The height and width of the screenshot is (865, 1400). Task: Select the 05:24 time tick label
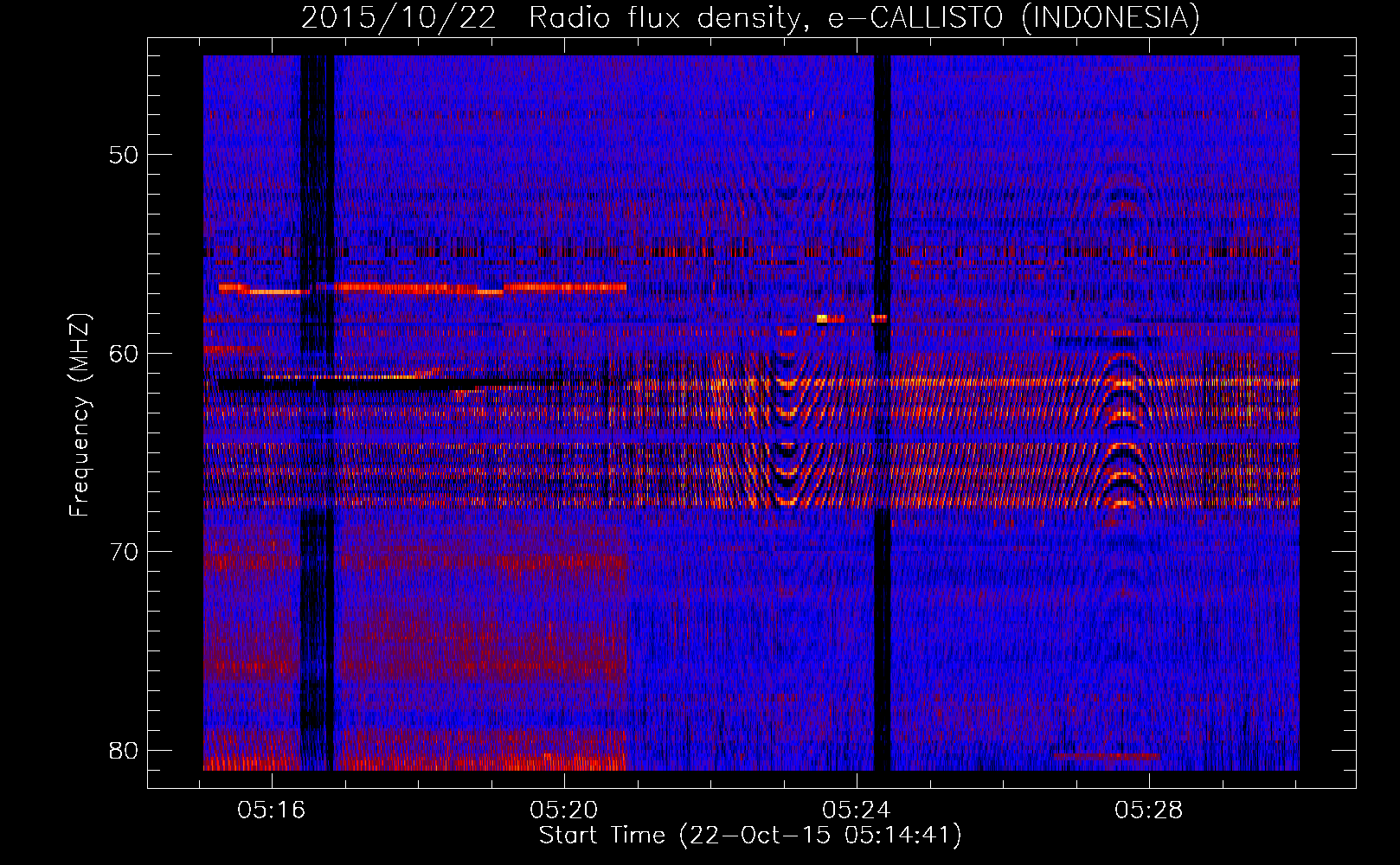pyautogui.click(x=857, y=811)
